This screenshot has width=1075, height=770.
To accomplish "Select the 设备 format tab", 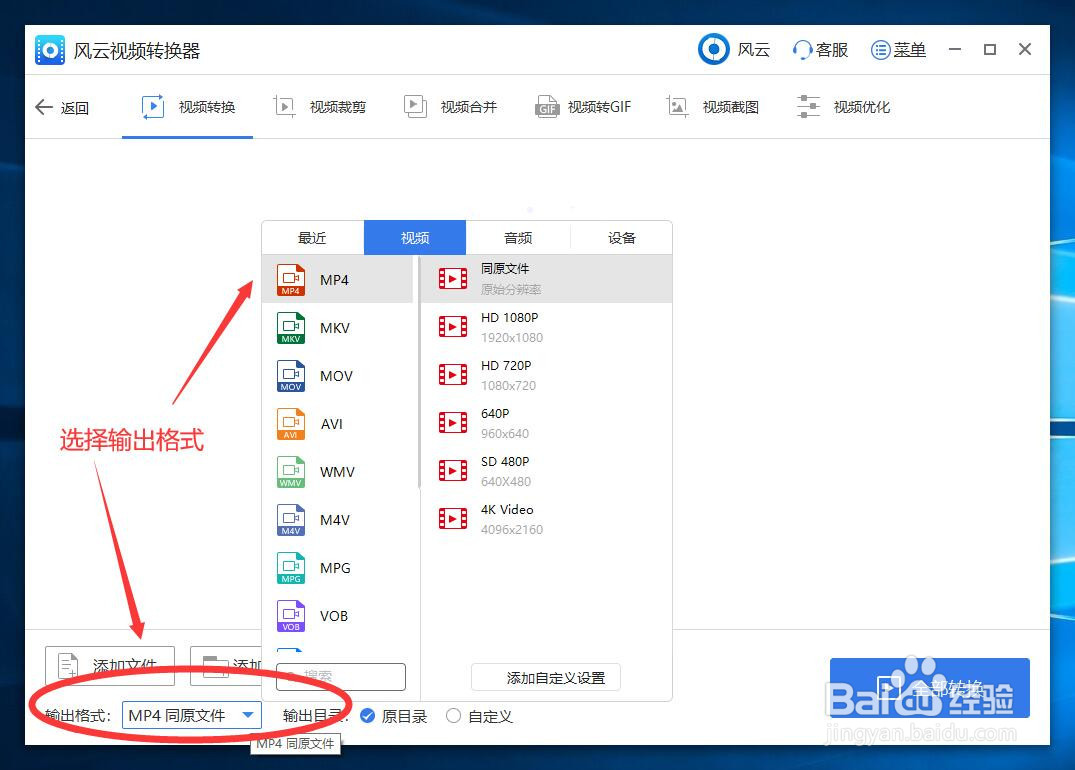I will click(x=621, y=238).
